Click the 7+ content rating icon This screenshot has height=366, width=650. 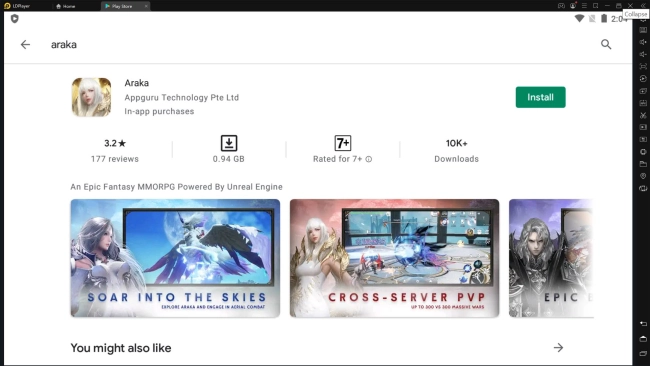(343, 143)
